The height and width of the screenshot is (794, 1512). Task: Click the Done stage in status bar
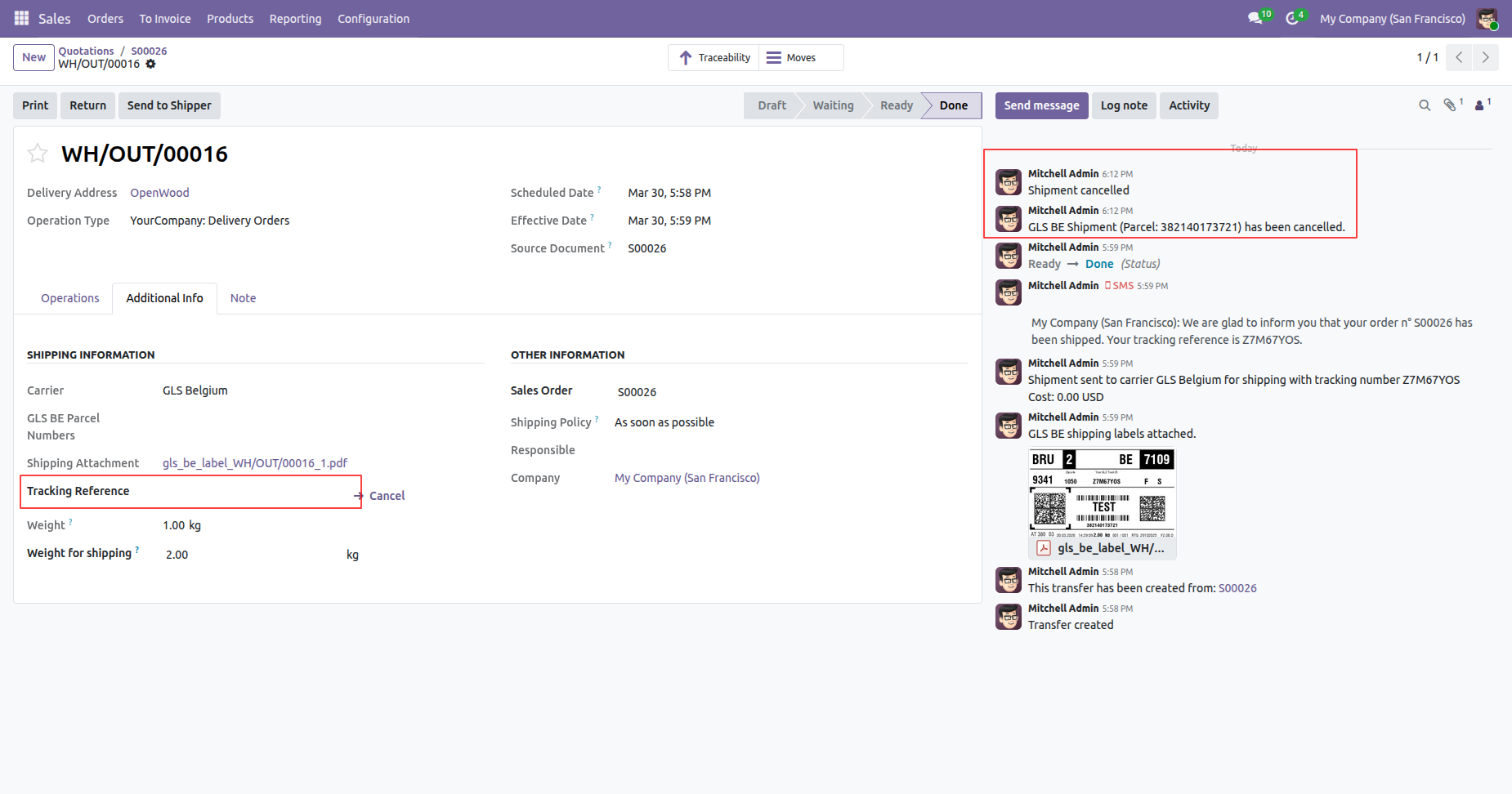click(953, 105)
